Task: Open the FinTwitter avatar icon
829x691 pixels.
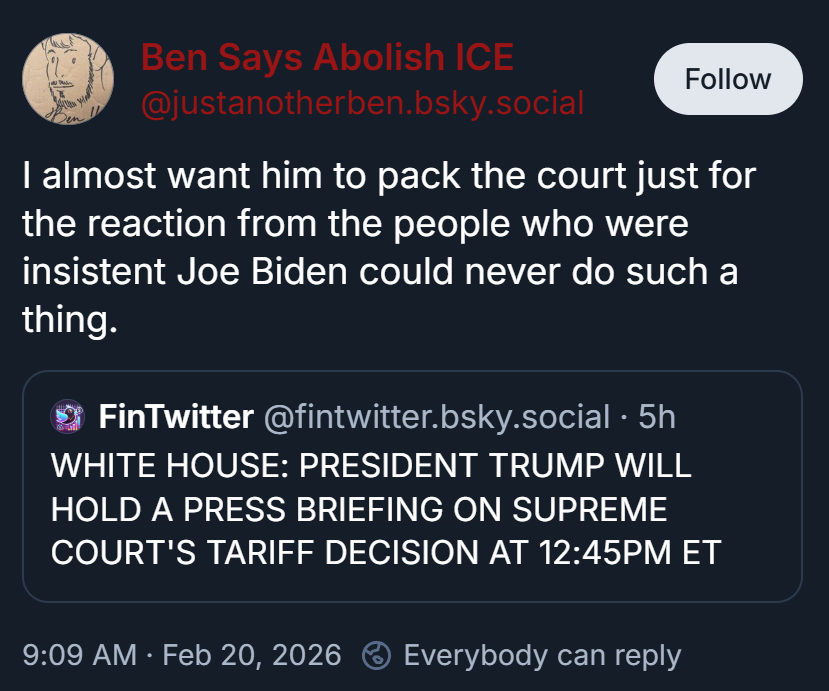Action: 68,416
